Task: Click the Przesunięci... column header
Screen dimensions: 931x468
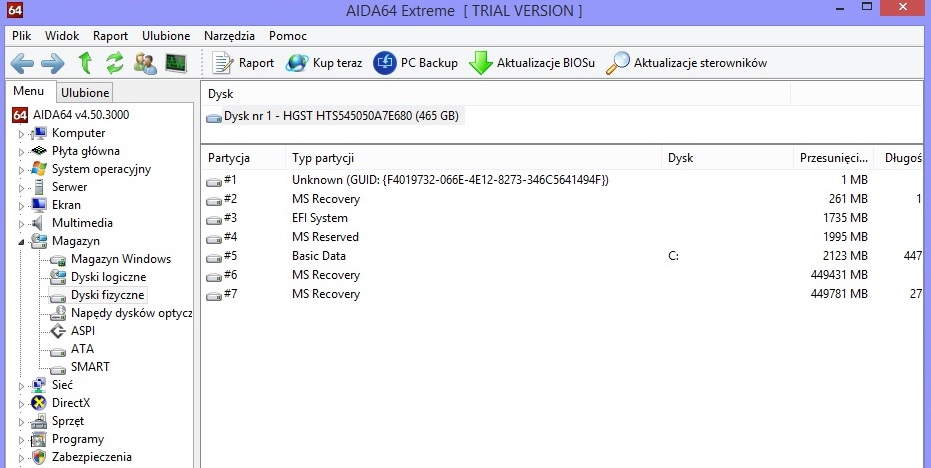Action: [835, 159]
